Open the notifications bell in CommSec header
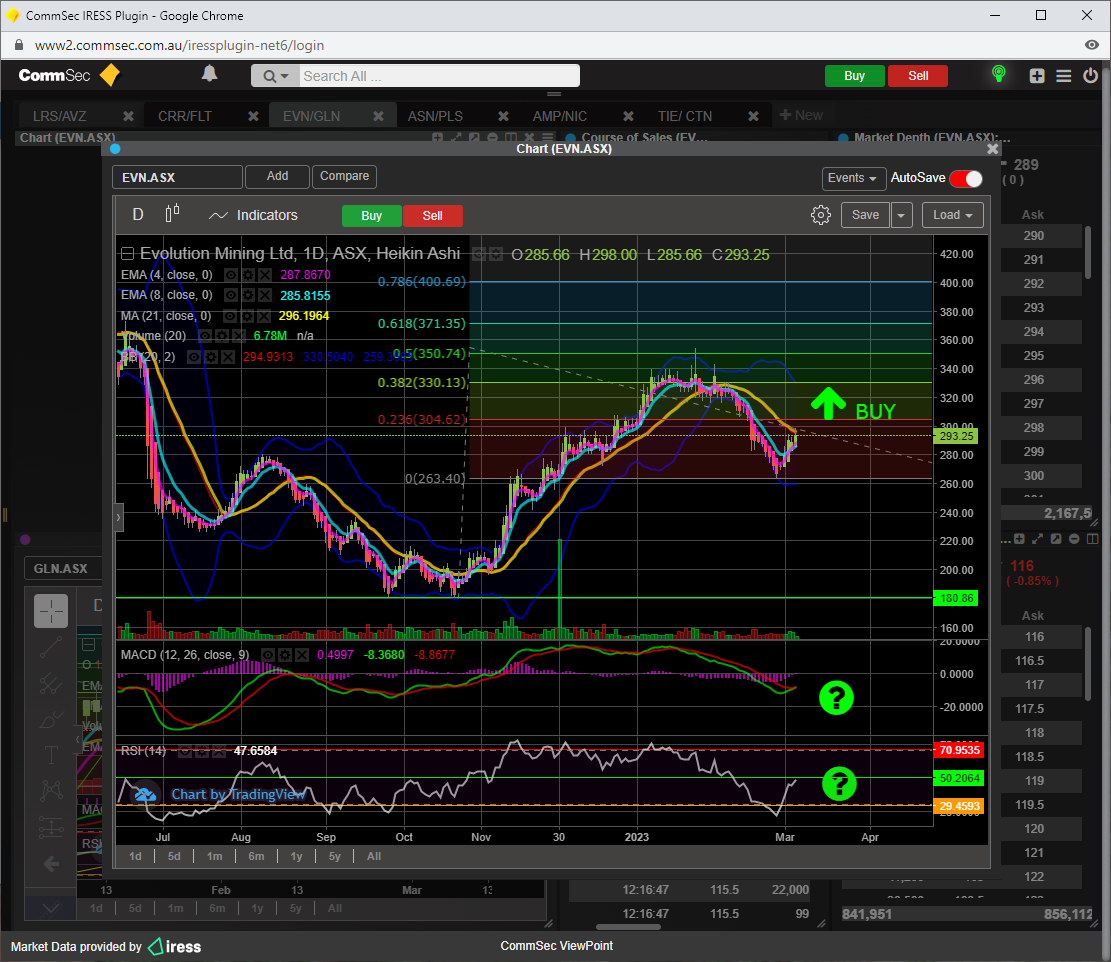Image resolution: width=1111 pixels, height=962 pixels. [210, 74]
